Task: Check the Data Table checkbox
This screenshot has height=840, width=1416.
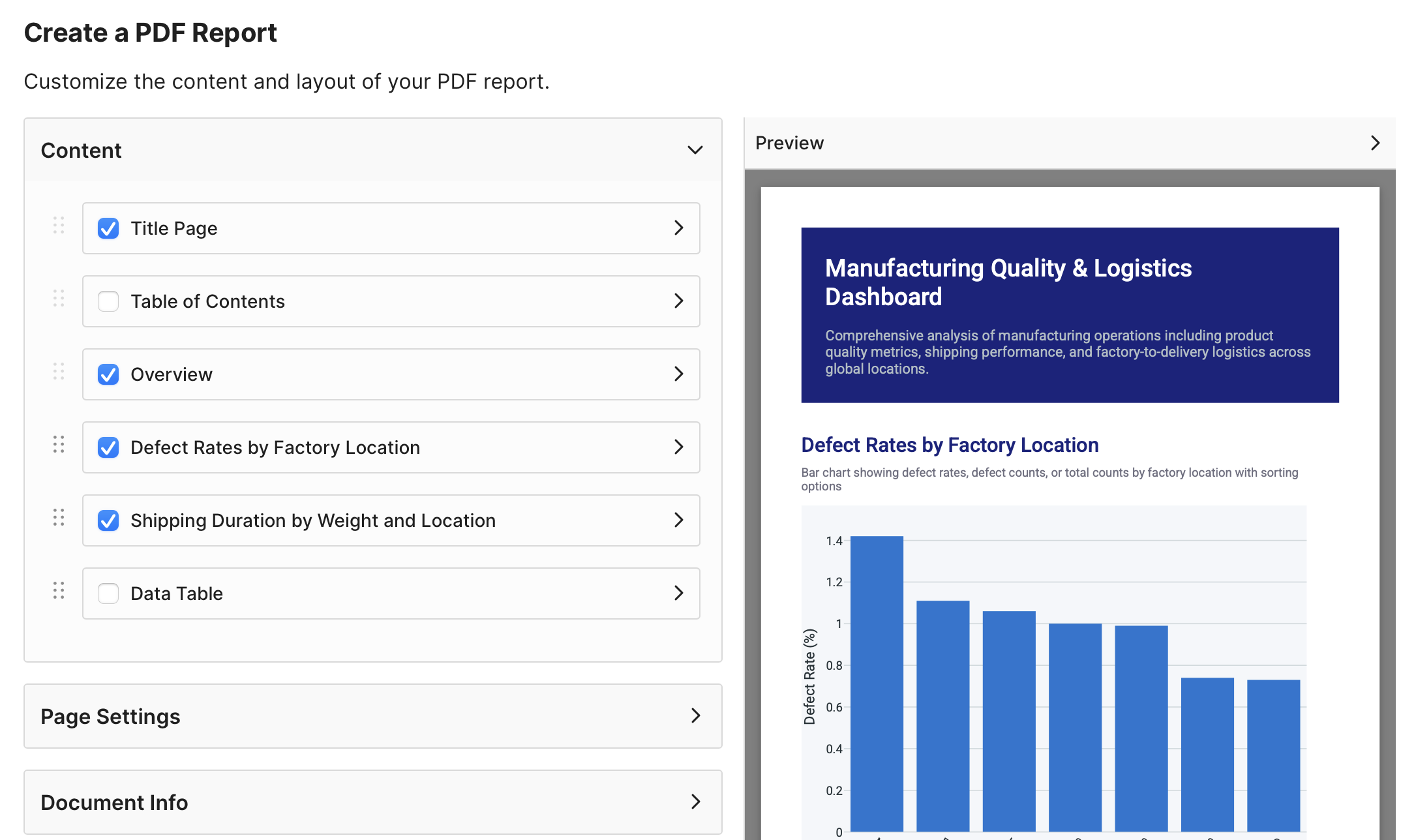Action: pos(108,593)
